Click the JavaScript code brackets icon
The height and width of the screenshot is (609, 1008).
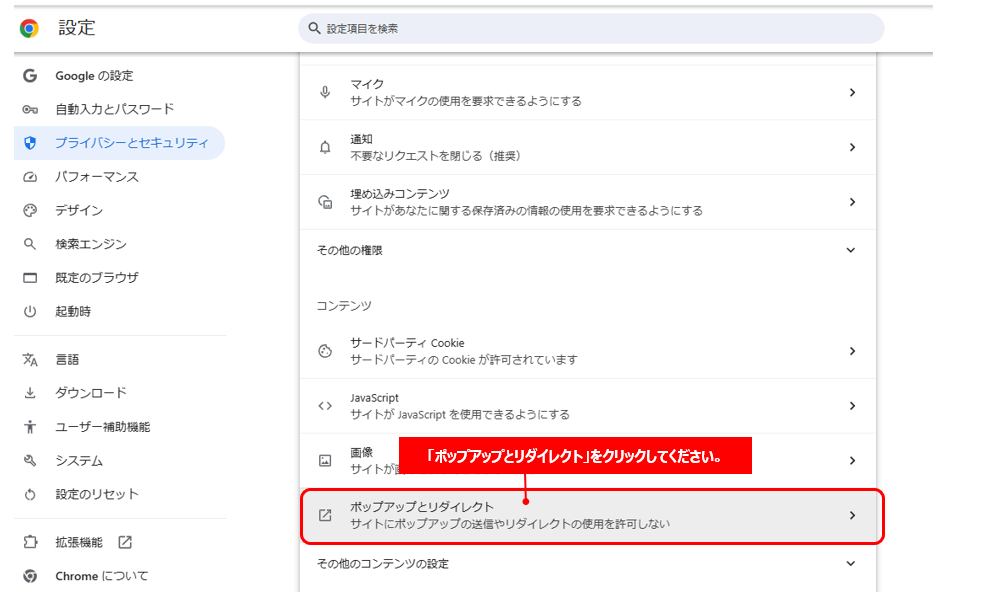tap(325, 406)
